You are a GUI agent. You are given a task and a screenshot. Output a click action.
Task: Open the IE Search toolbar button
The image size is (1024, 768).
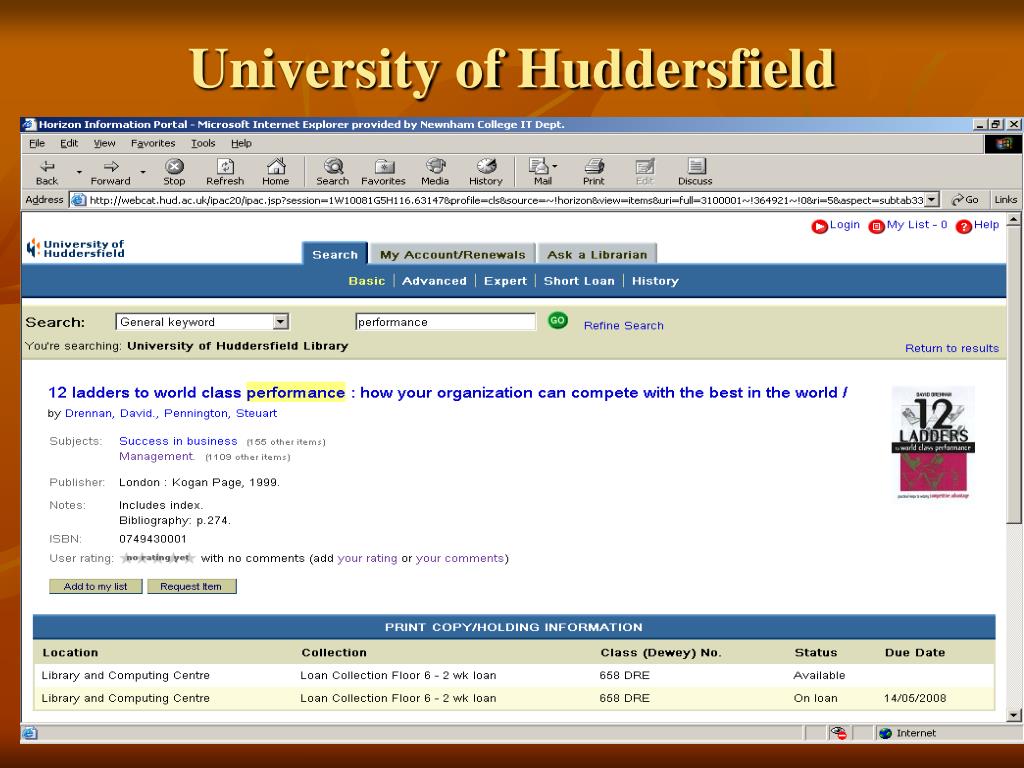332,172
